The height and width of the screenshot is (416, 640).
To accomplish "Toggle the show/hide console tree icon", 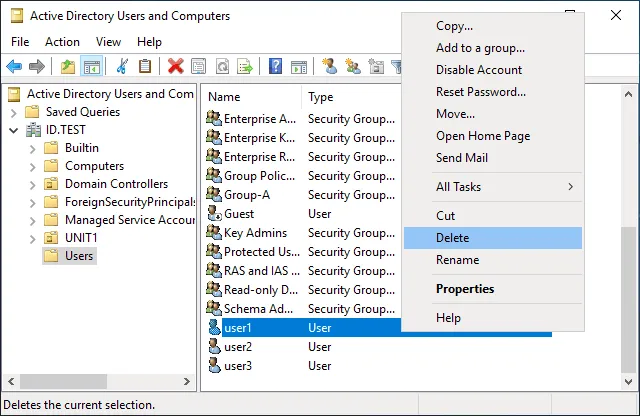I will [x=91, y=67].
